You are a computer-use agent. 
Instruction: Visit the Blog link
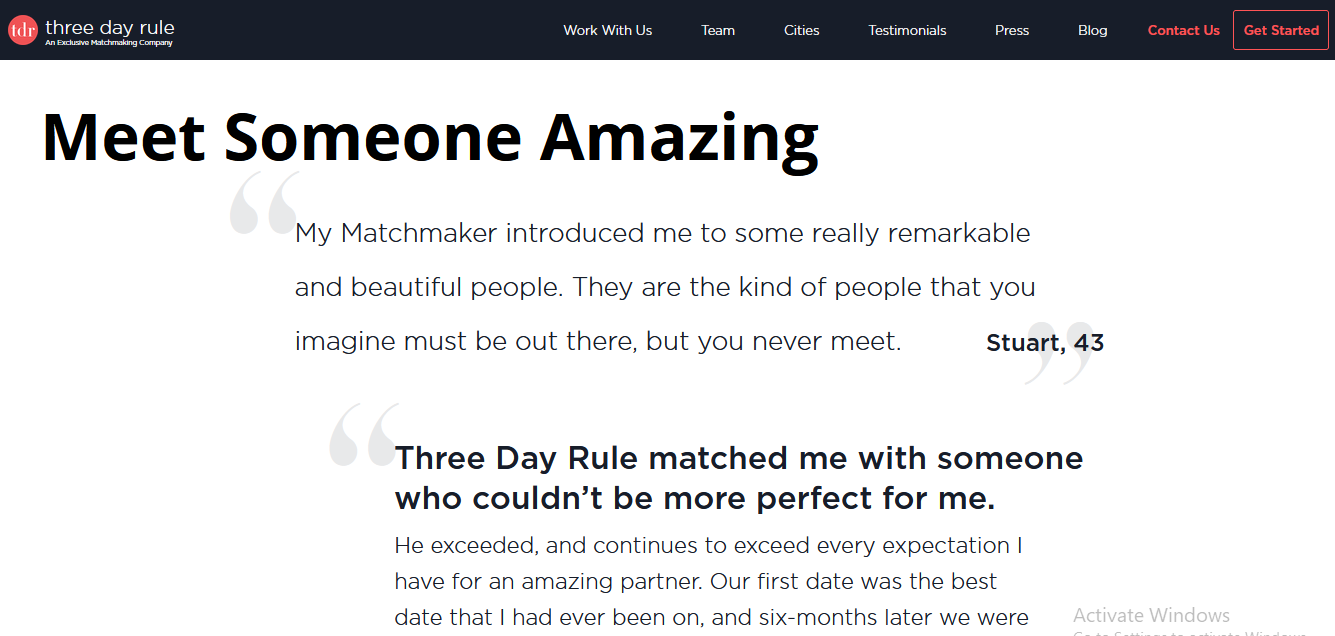(1093, 30)
